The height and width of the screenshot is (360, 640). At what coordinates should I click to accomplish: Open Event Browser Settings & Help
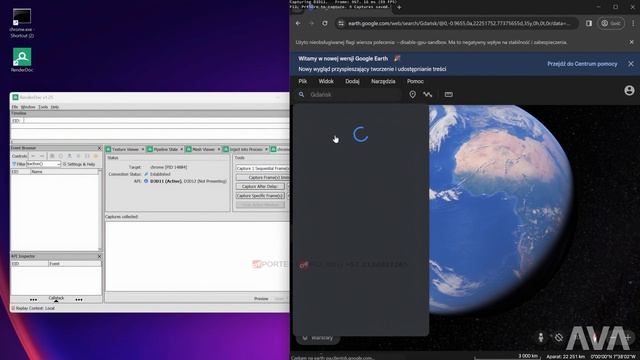[x=79, y=164]
